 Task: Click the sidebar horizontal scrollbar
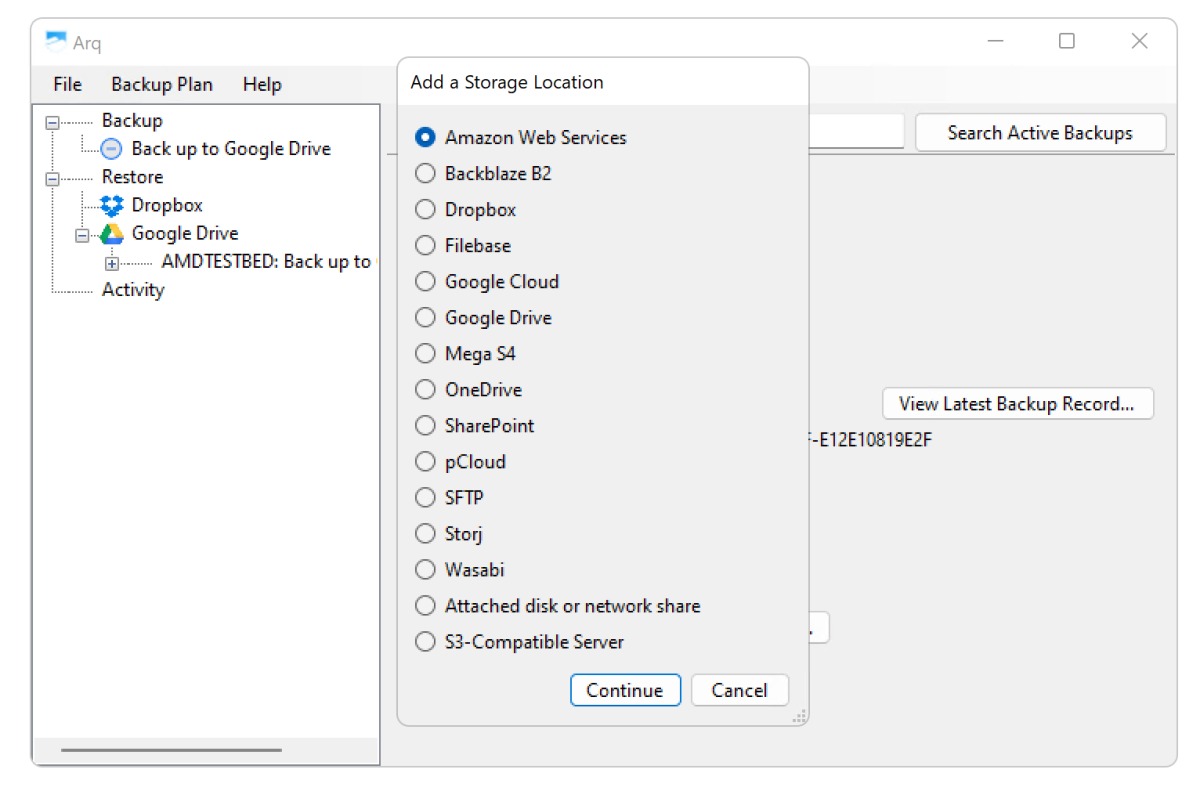point(171,750)
